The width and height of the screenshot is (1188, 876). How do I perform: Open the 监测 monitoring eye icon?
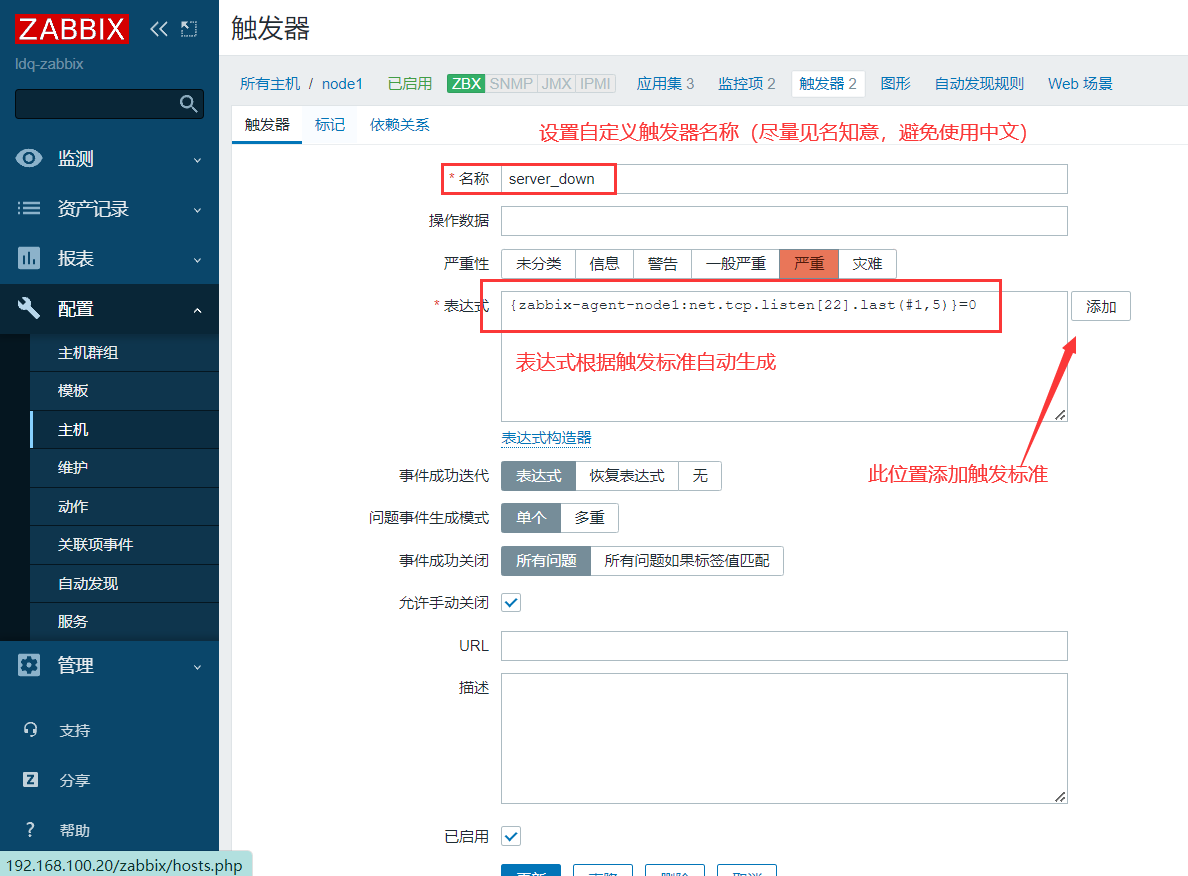[x=30, y=159]
